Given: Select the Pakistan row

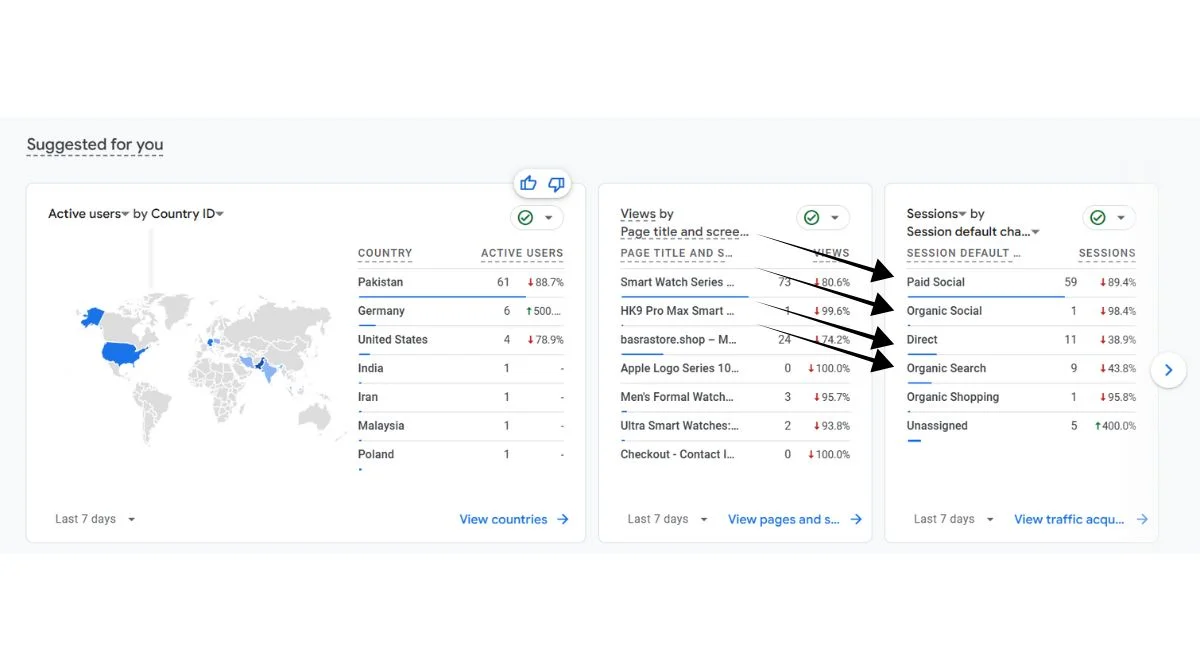Looking at the screenshot, I should (x=461, y=282).
